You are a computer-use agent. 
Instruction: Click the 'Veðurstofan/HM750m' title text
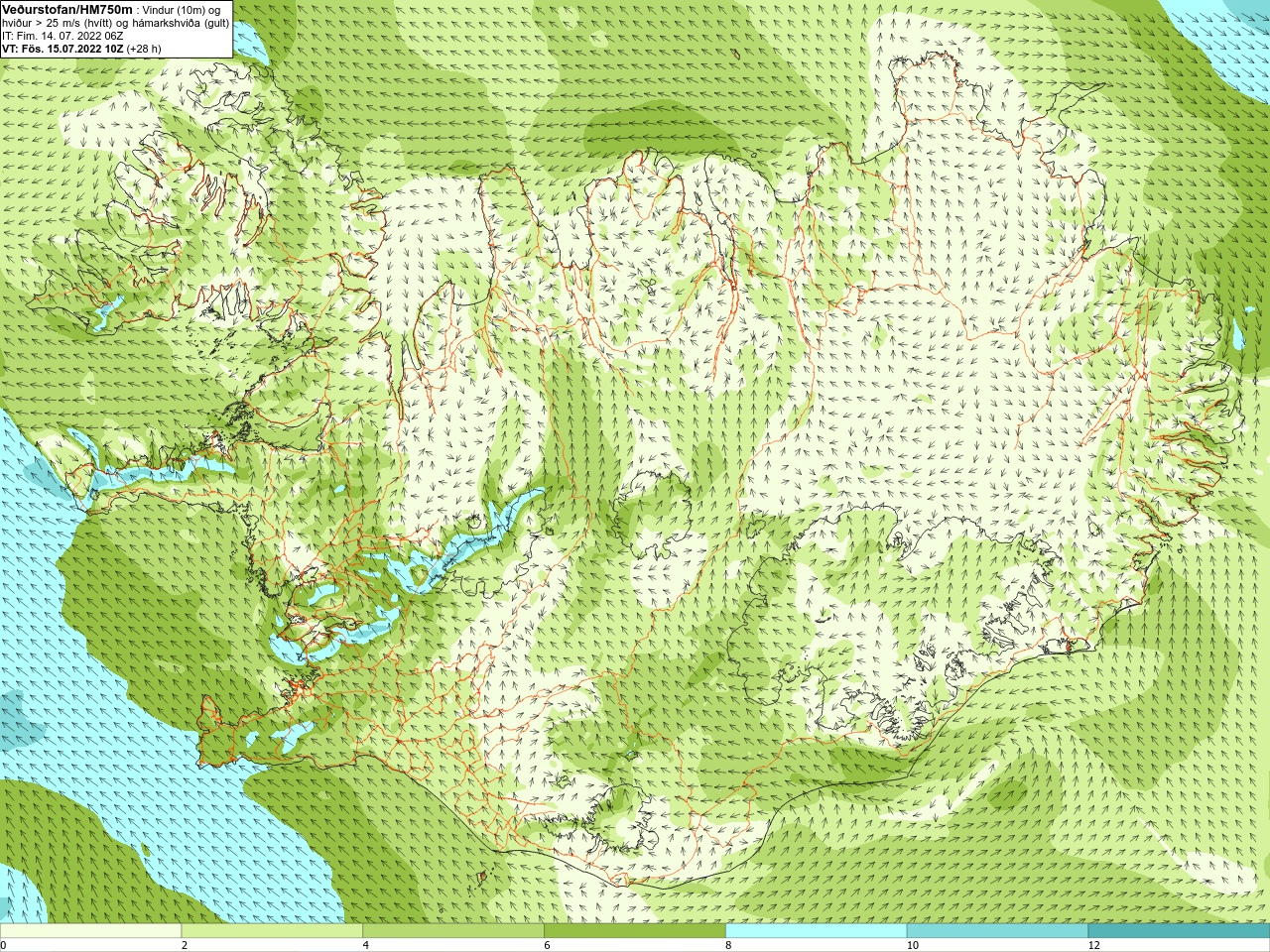67,9
